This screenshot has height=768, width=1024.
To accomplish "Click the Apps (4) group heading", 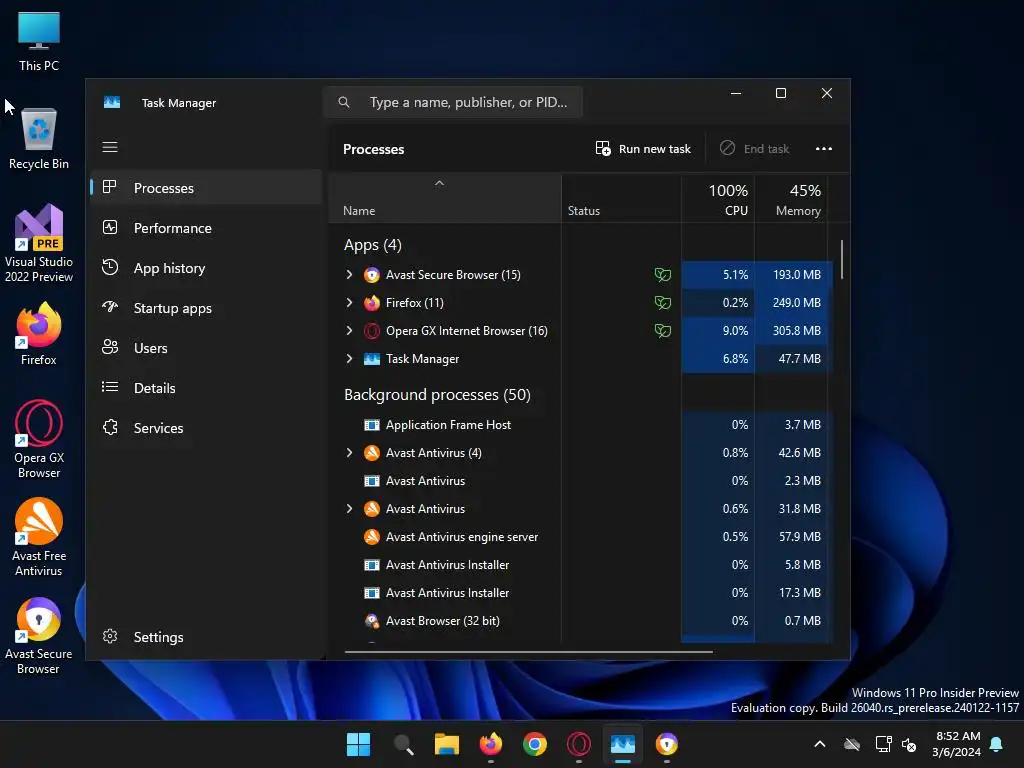I will click(372, 245).
